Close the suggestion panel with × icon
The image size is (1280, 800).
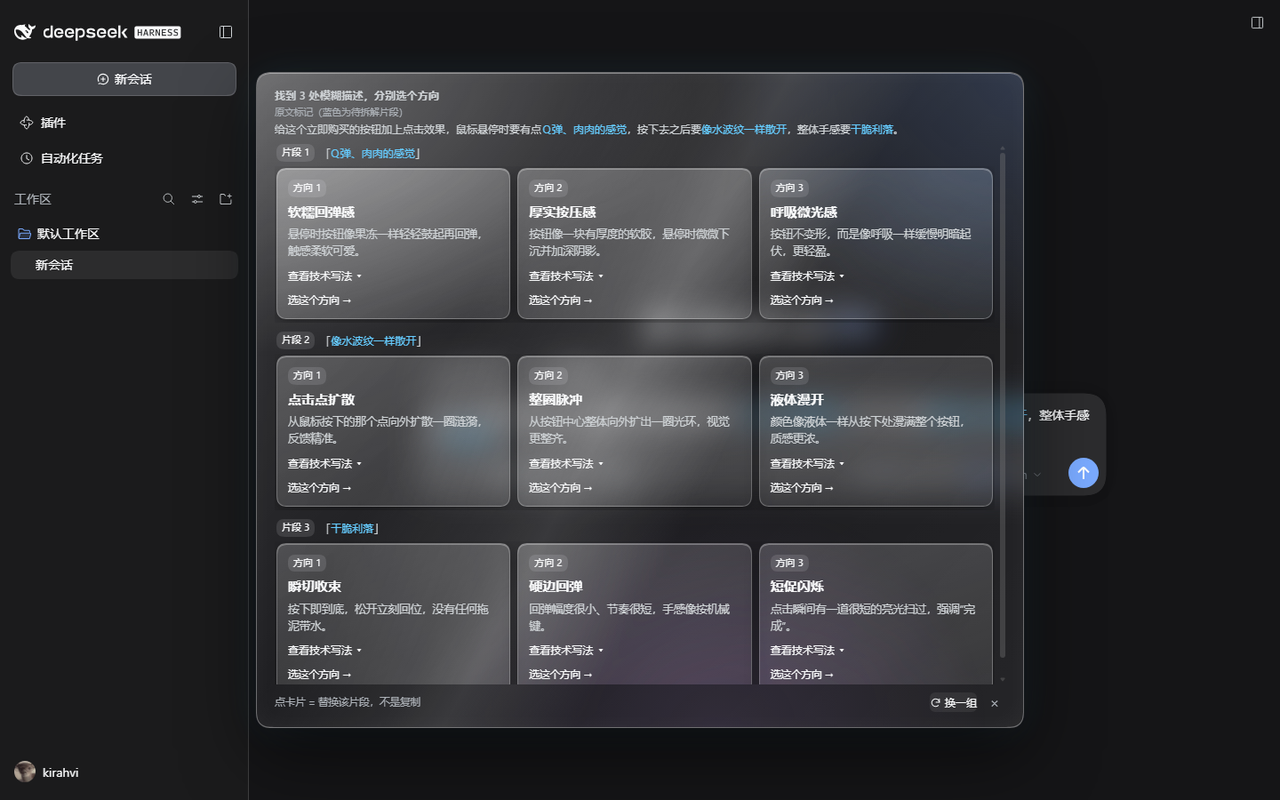tap(995, 704)
